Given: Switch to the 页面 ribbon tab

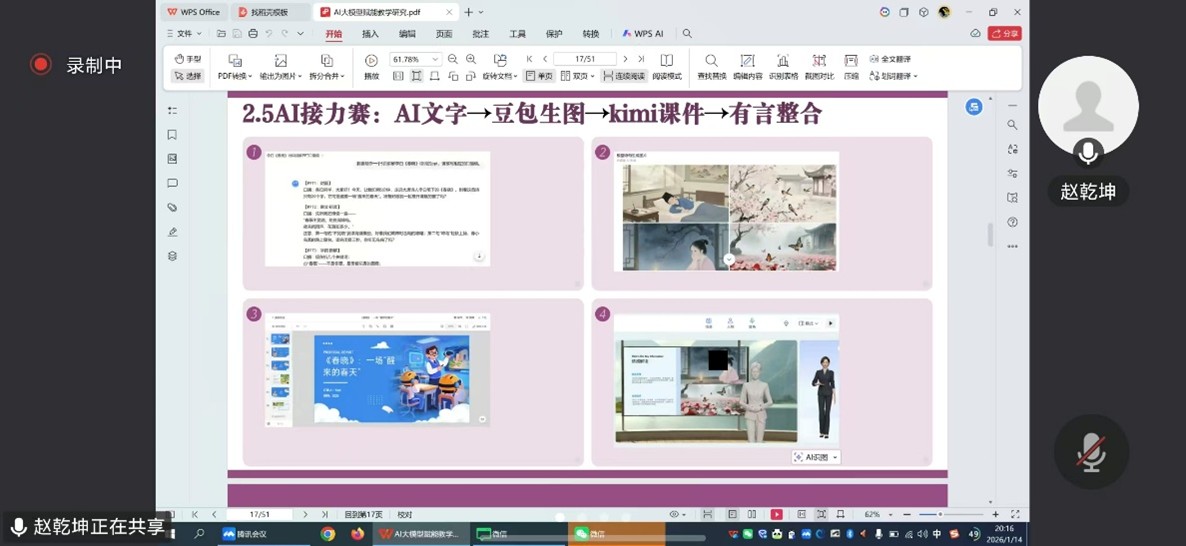Looking at the screenshot, I should click(x=444, y=33).
